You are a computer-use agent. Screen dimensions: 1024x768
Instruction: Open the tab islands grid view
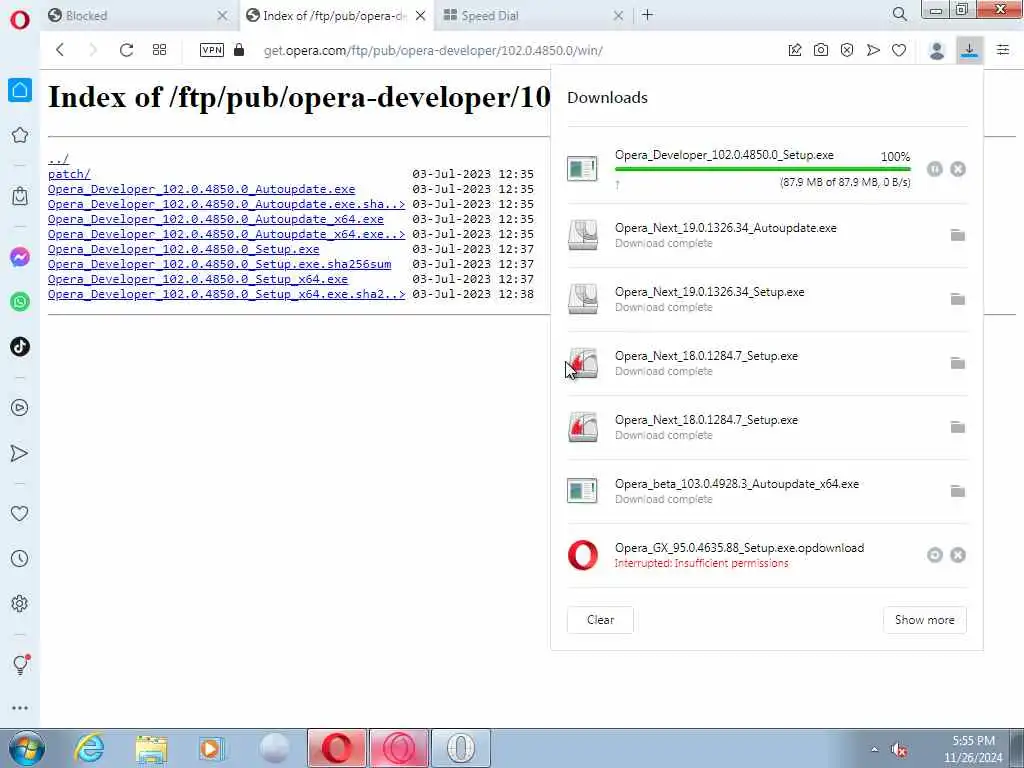(x=159, y=50)
